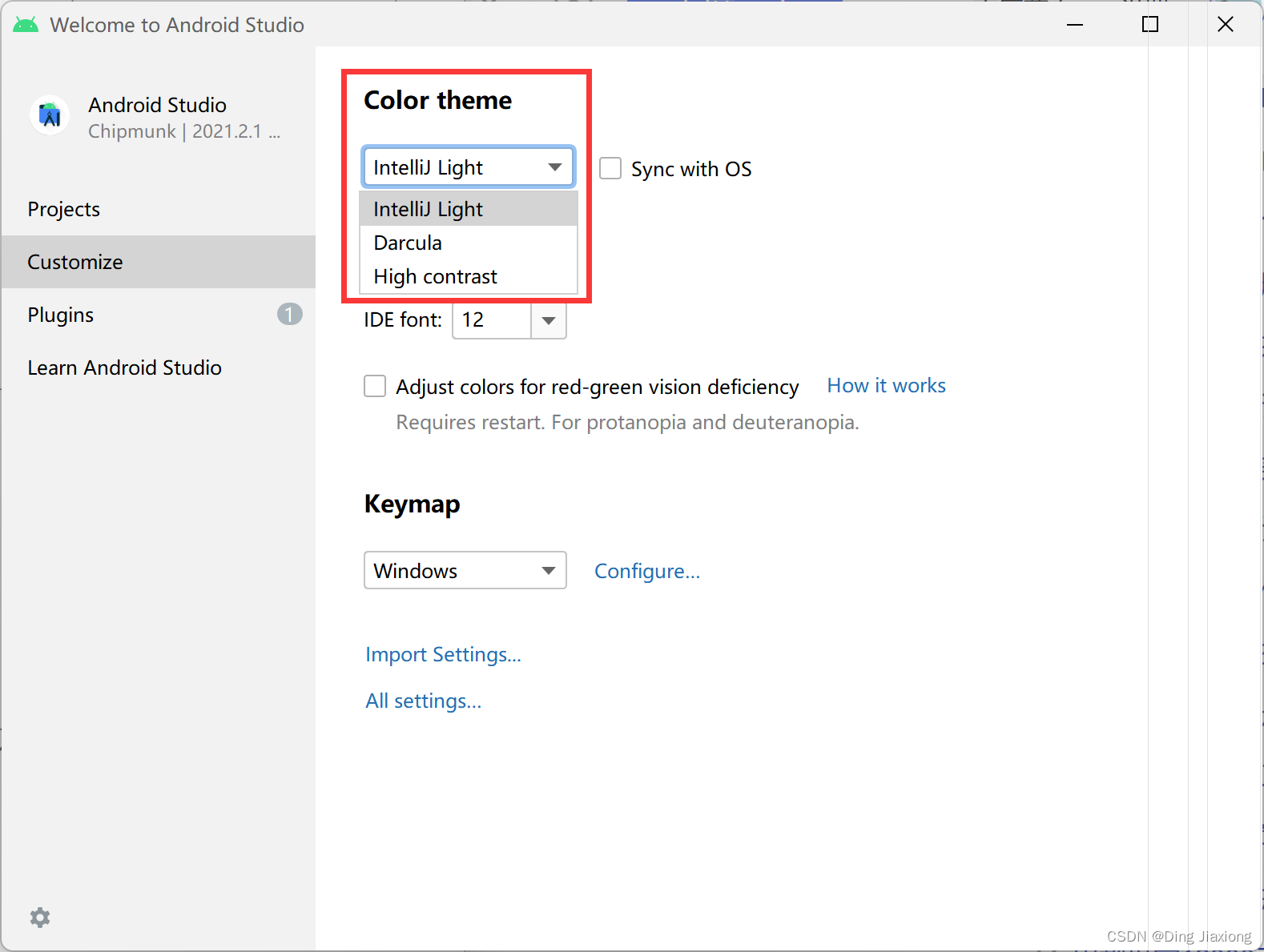The width and height of the screenshot is (1264, 952).
Task: Click the Configure... keymap link
Action: 647,571
